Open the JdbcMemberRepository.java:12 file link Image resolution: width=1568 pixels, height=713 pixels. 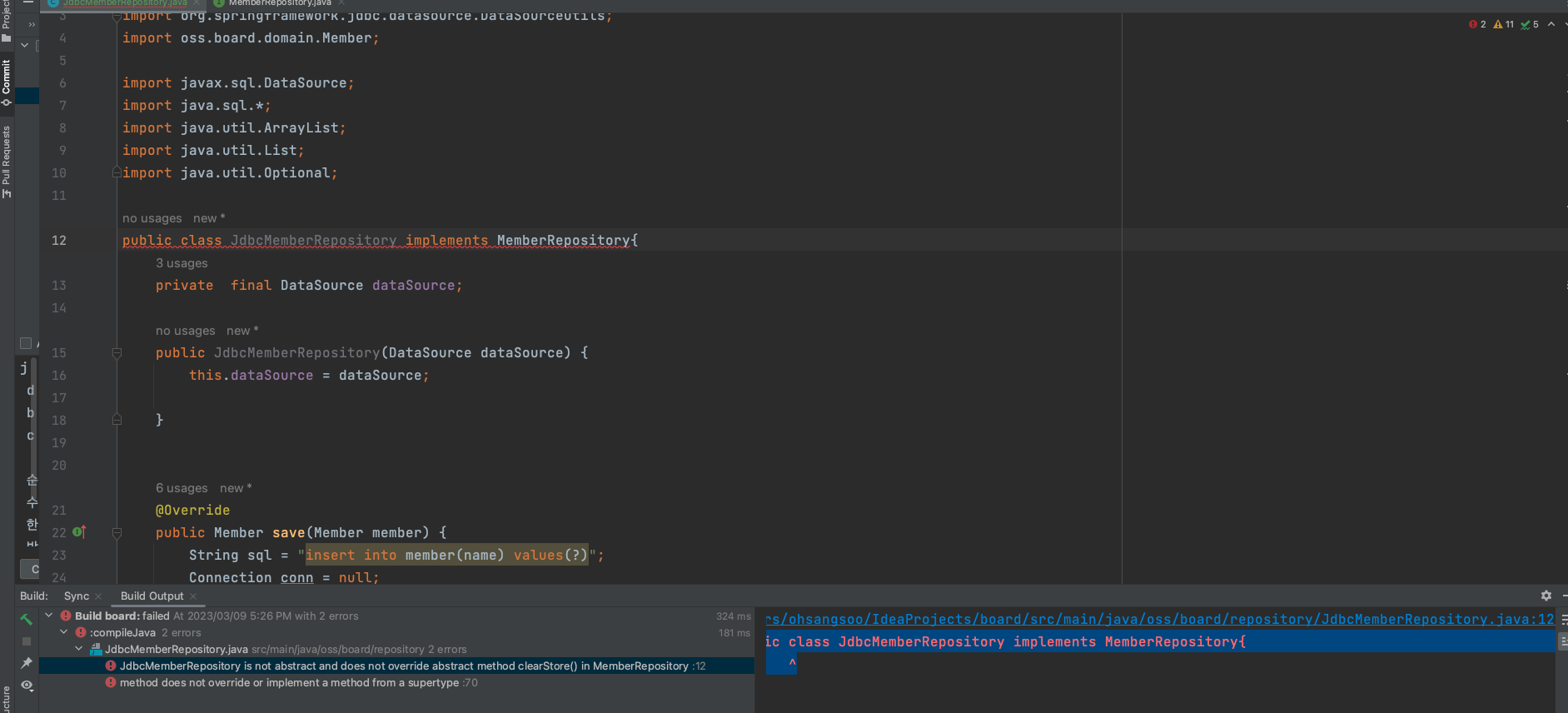coord(1160,619)
